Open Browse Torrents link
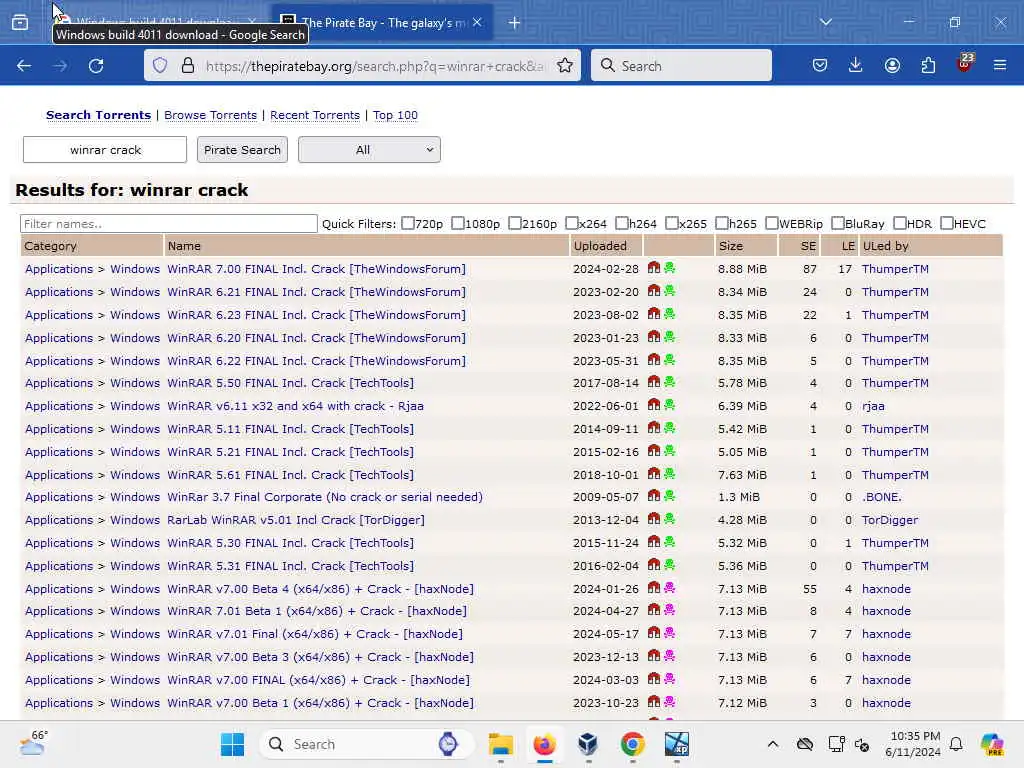 tap(210, 115)
